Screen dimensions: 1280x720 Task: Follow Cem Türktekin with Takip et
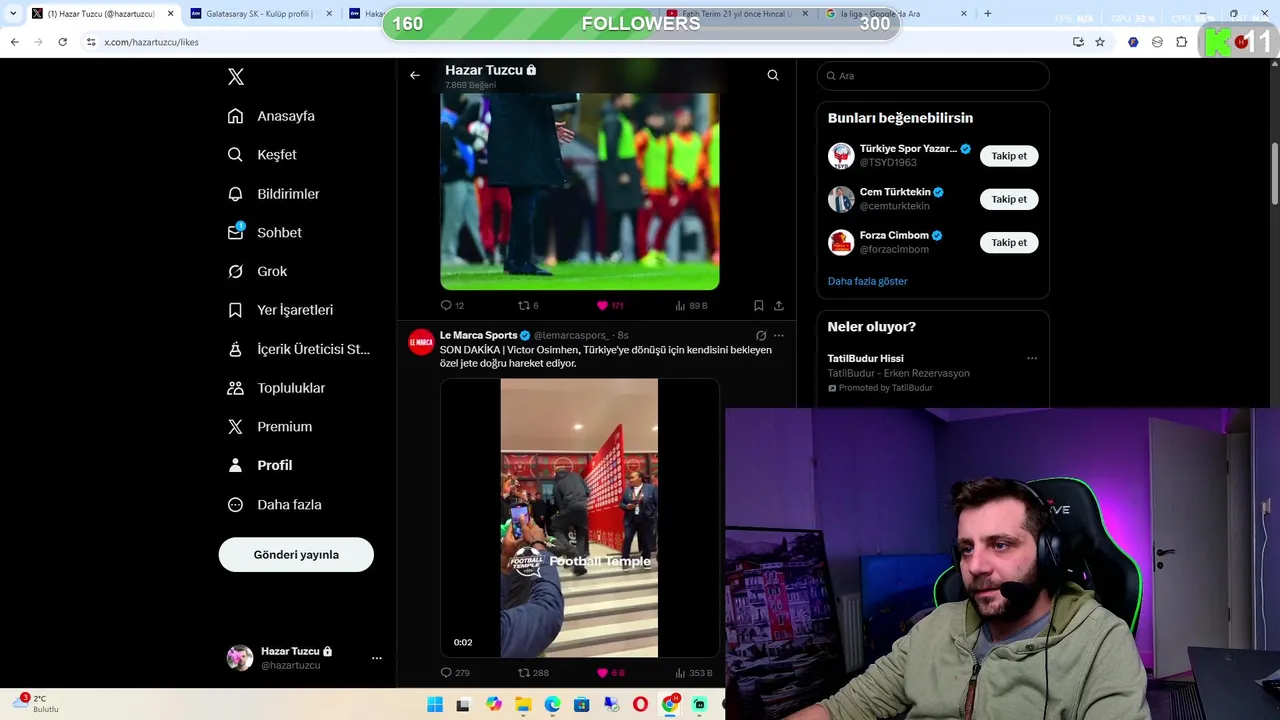click(1009, 199)
